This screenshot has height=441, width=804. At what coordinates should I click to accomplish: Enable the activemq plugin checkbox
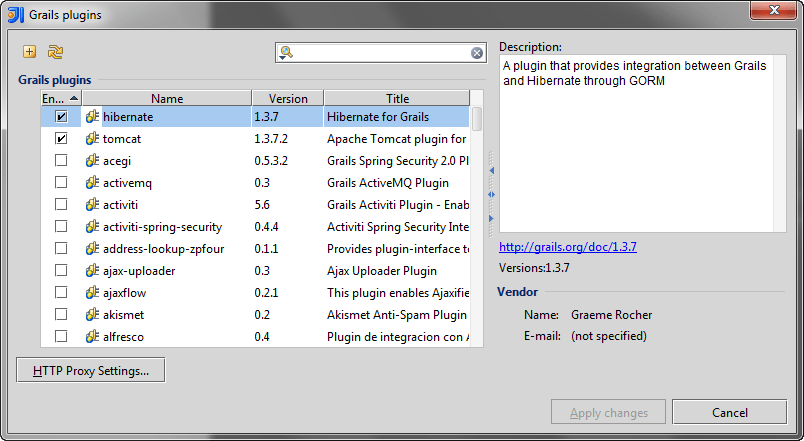[x=62, y=183]
